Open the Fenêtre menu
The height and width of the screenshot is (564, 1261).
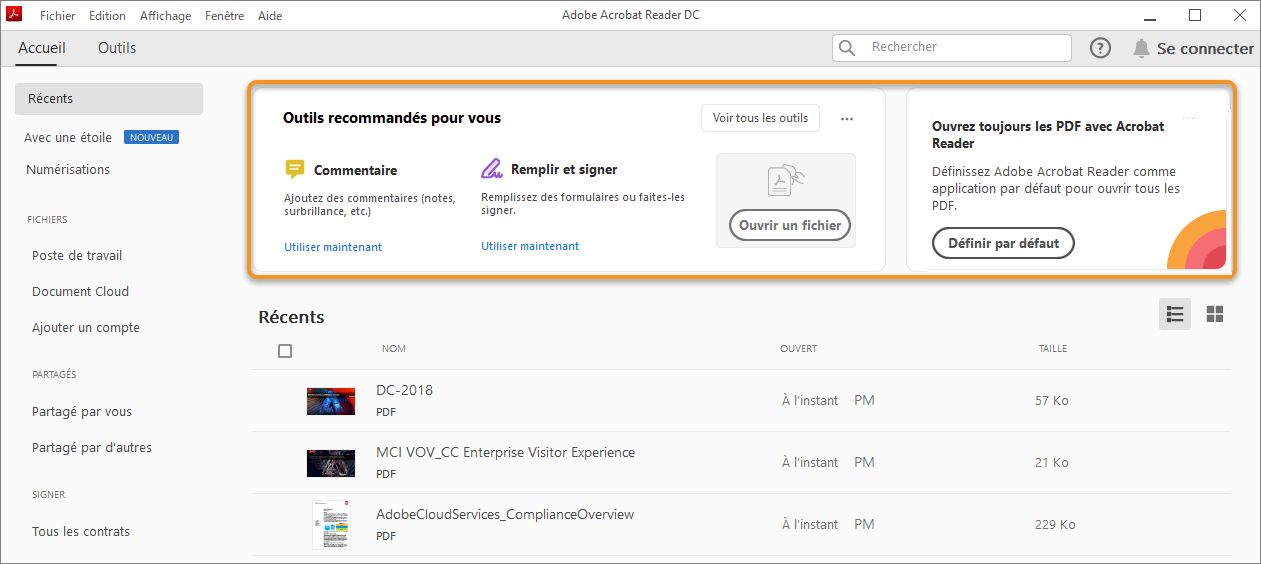point(225,16)
